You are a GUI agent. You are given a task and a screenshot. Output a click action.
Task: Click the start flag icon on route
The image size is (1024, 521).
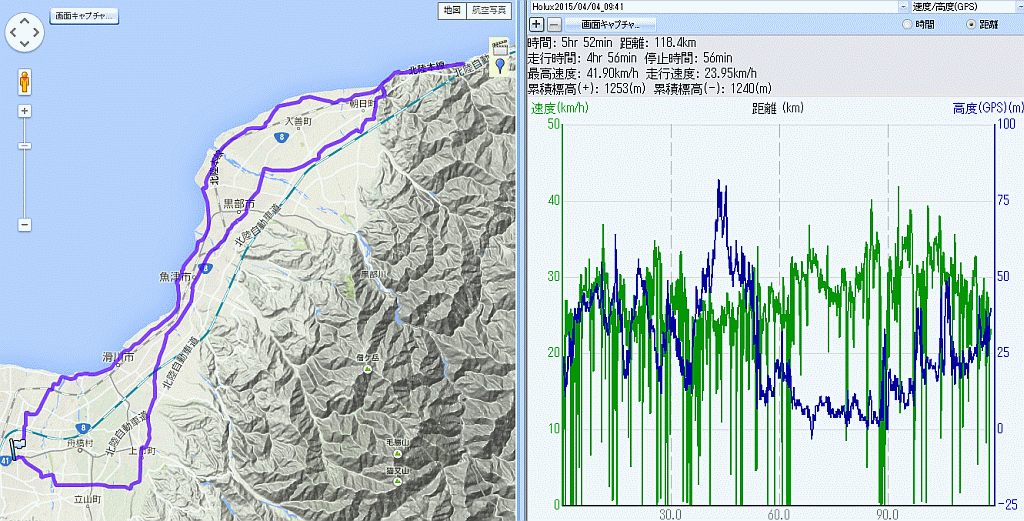18,447
